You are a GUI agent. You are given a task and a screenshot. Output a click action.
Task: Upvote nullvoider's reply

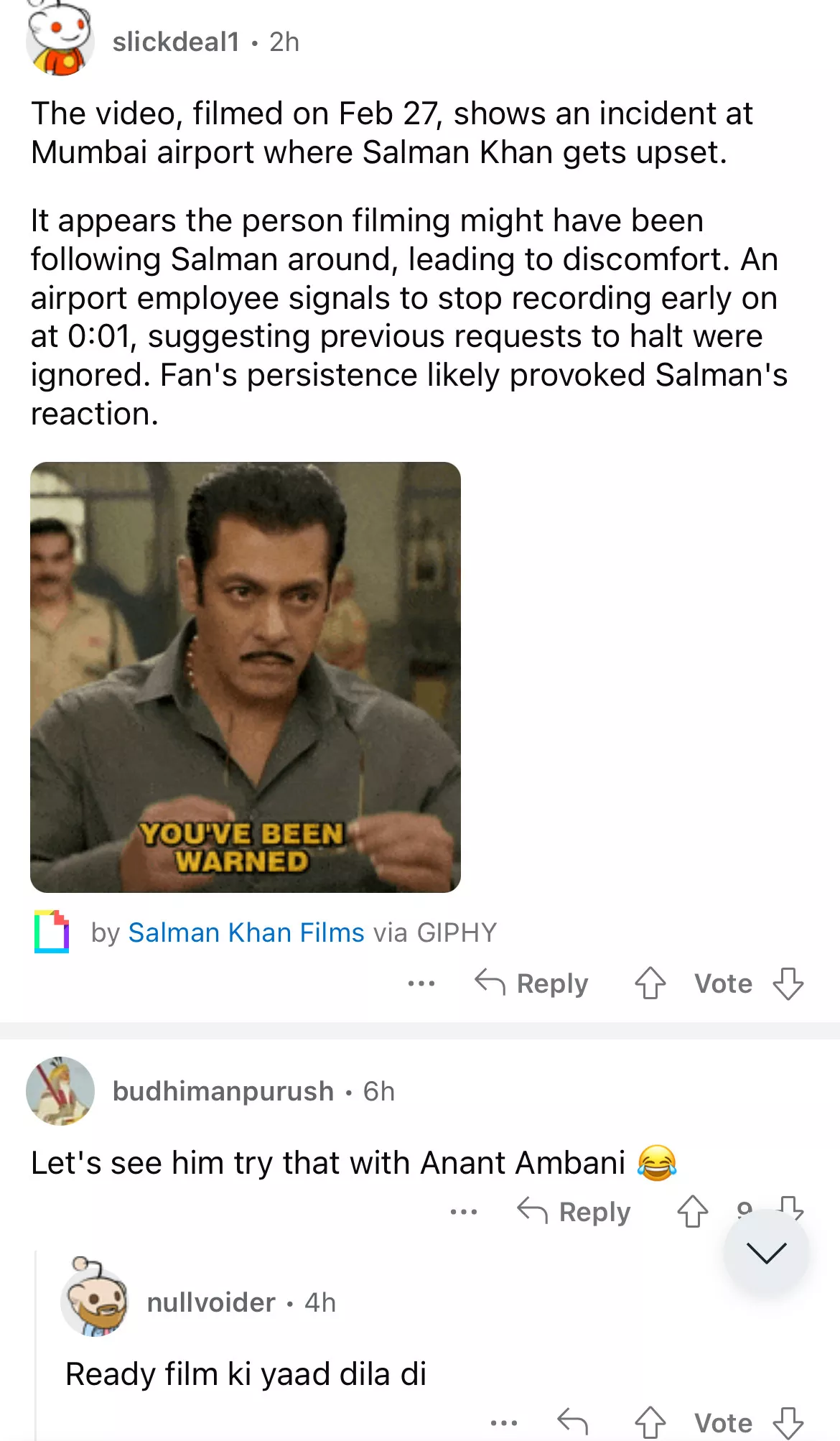(650, 1422)
